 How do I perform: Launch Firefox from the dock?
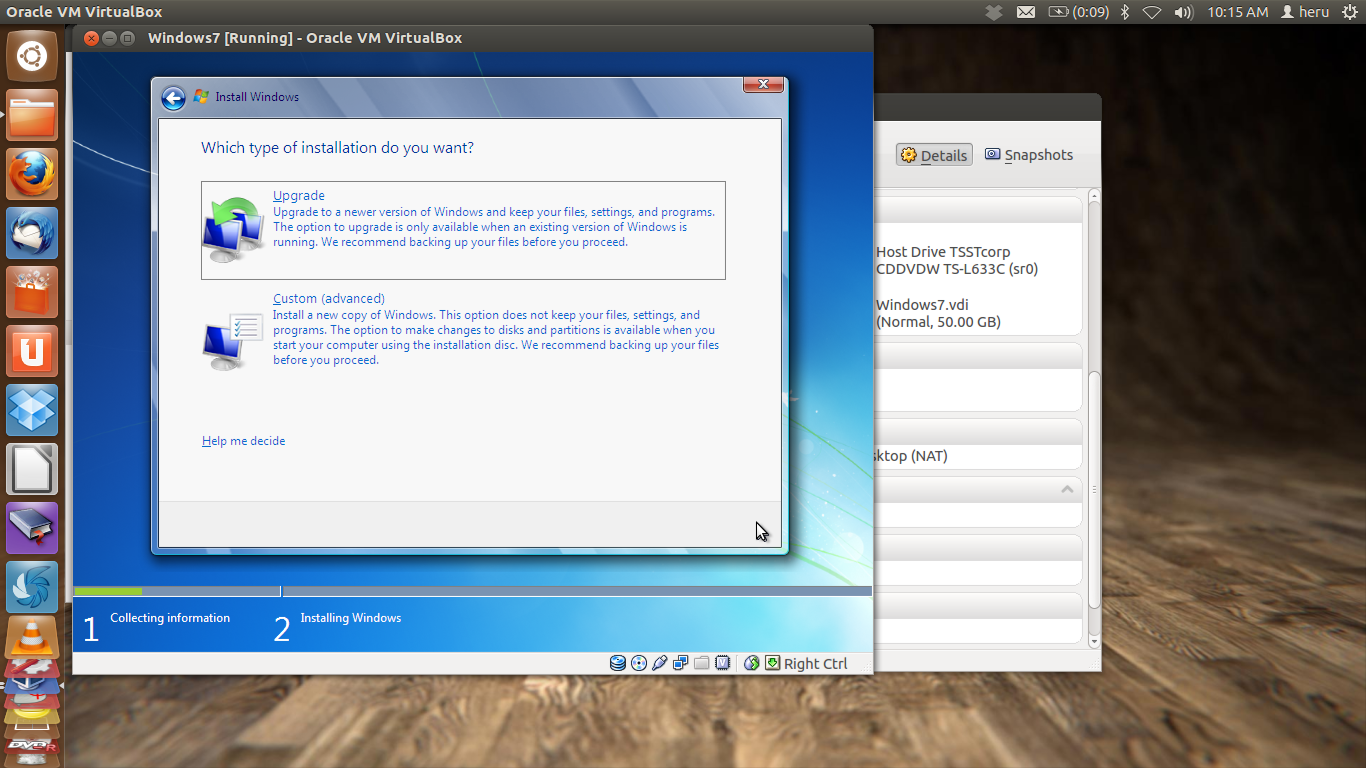click(x=32, y=174)
